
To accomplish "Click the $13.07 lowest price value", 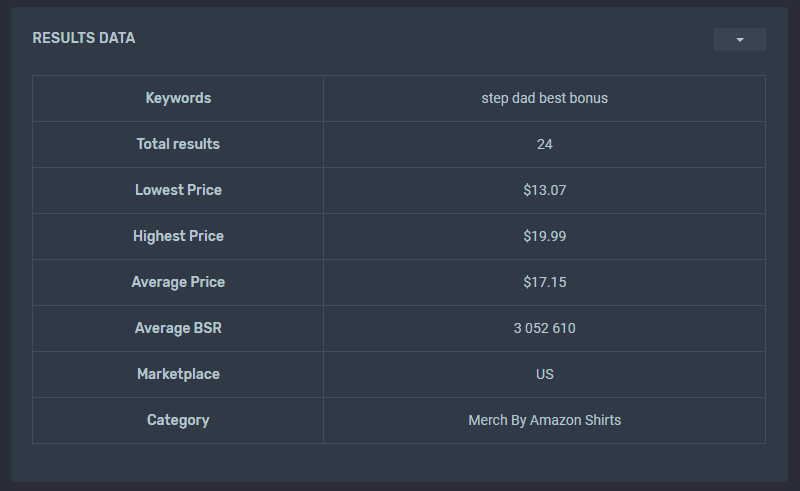I will (x=544, y=190).
